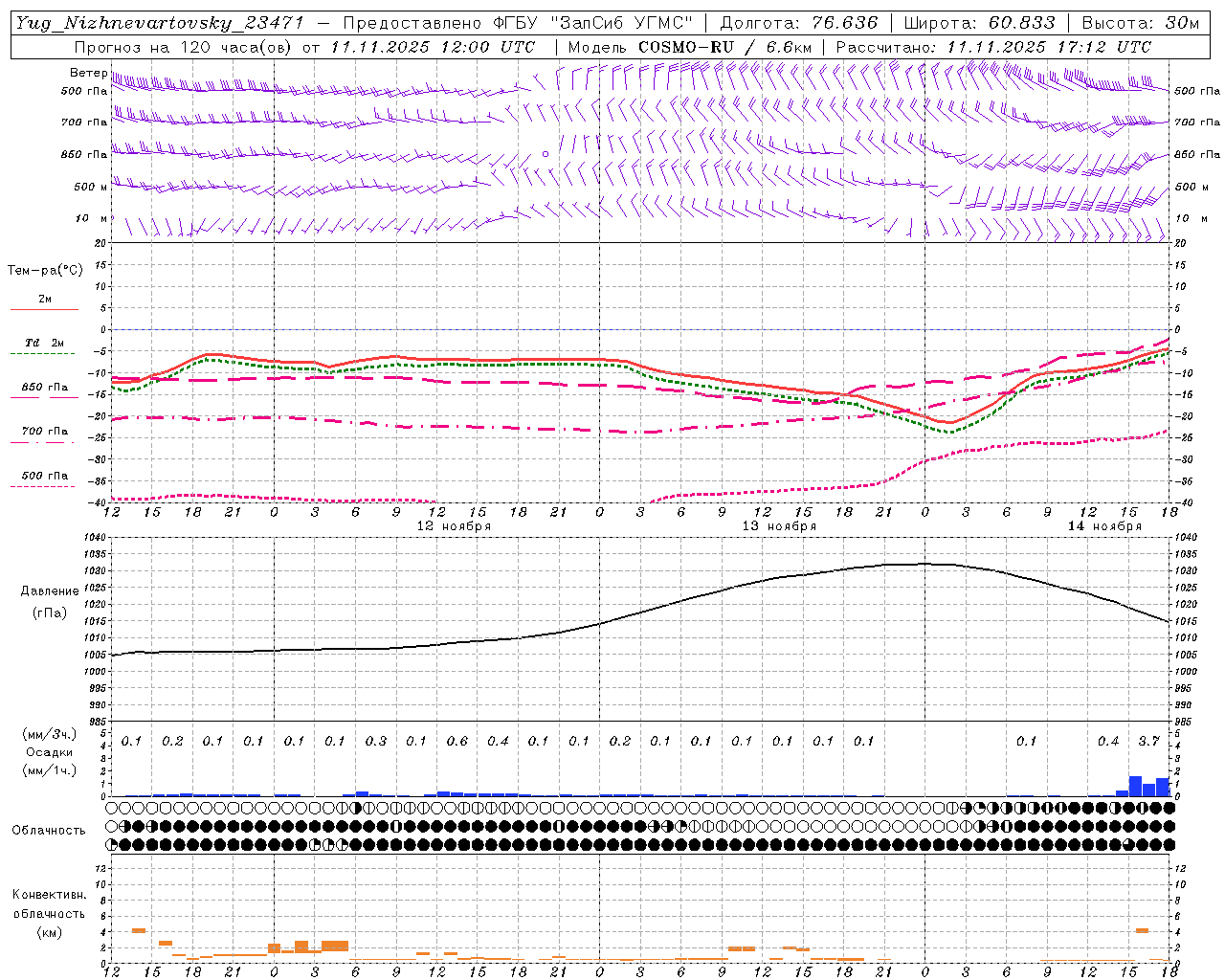
Task: Click the Рассчитано: 11.11.2025 17:12 UTC timestamp
Action: (x=993, y=47)
